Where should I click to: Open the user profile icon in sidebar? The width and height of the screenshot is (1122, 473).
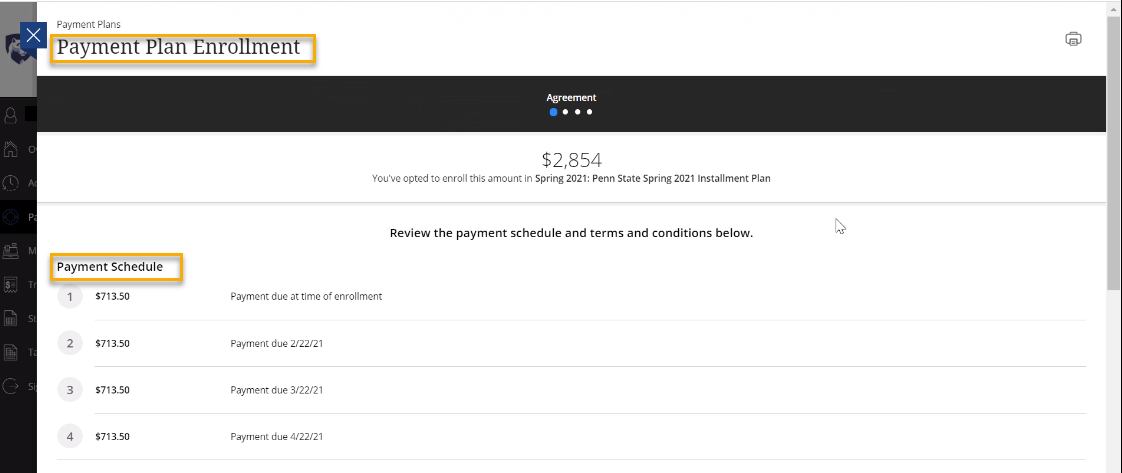point(11,115)
